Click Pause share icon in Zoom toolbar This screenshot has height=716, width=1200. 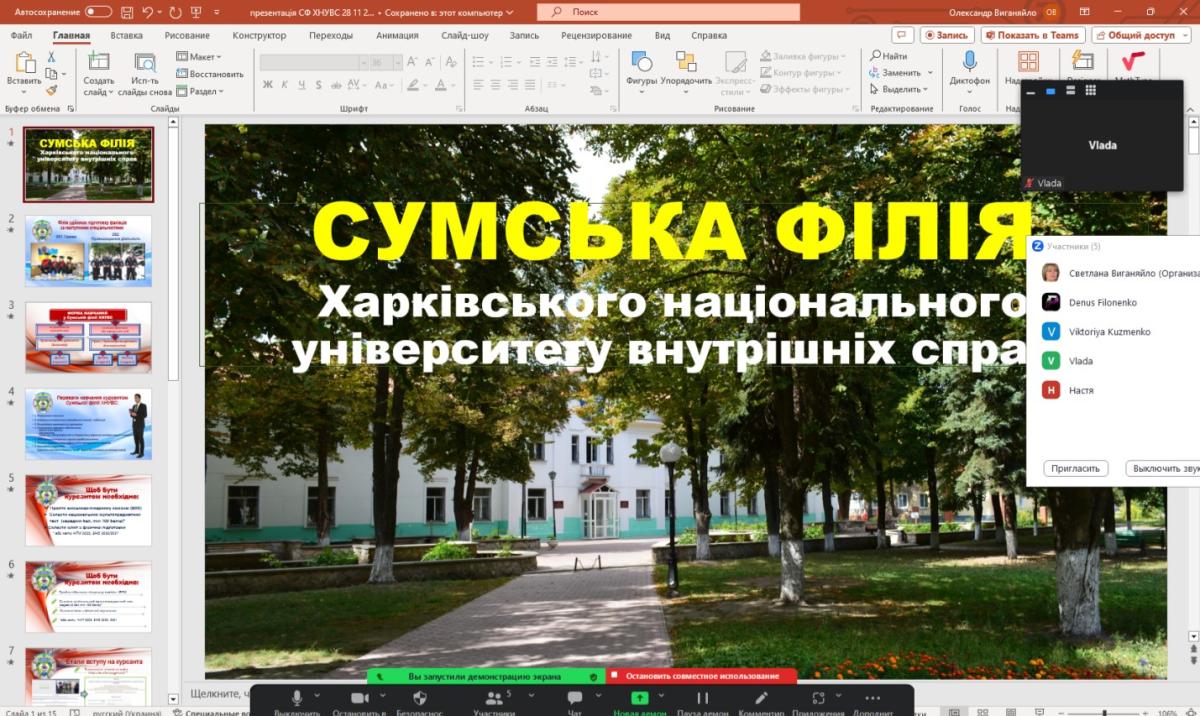tap(702, 698)
